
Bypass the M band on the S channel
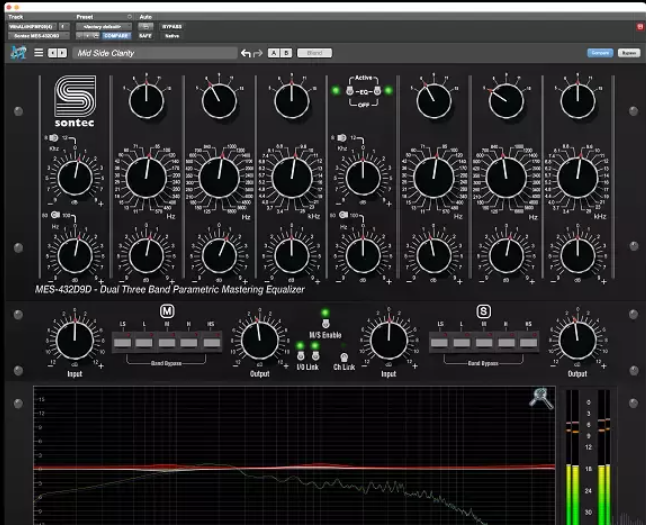click(x=484, y=342)
